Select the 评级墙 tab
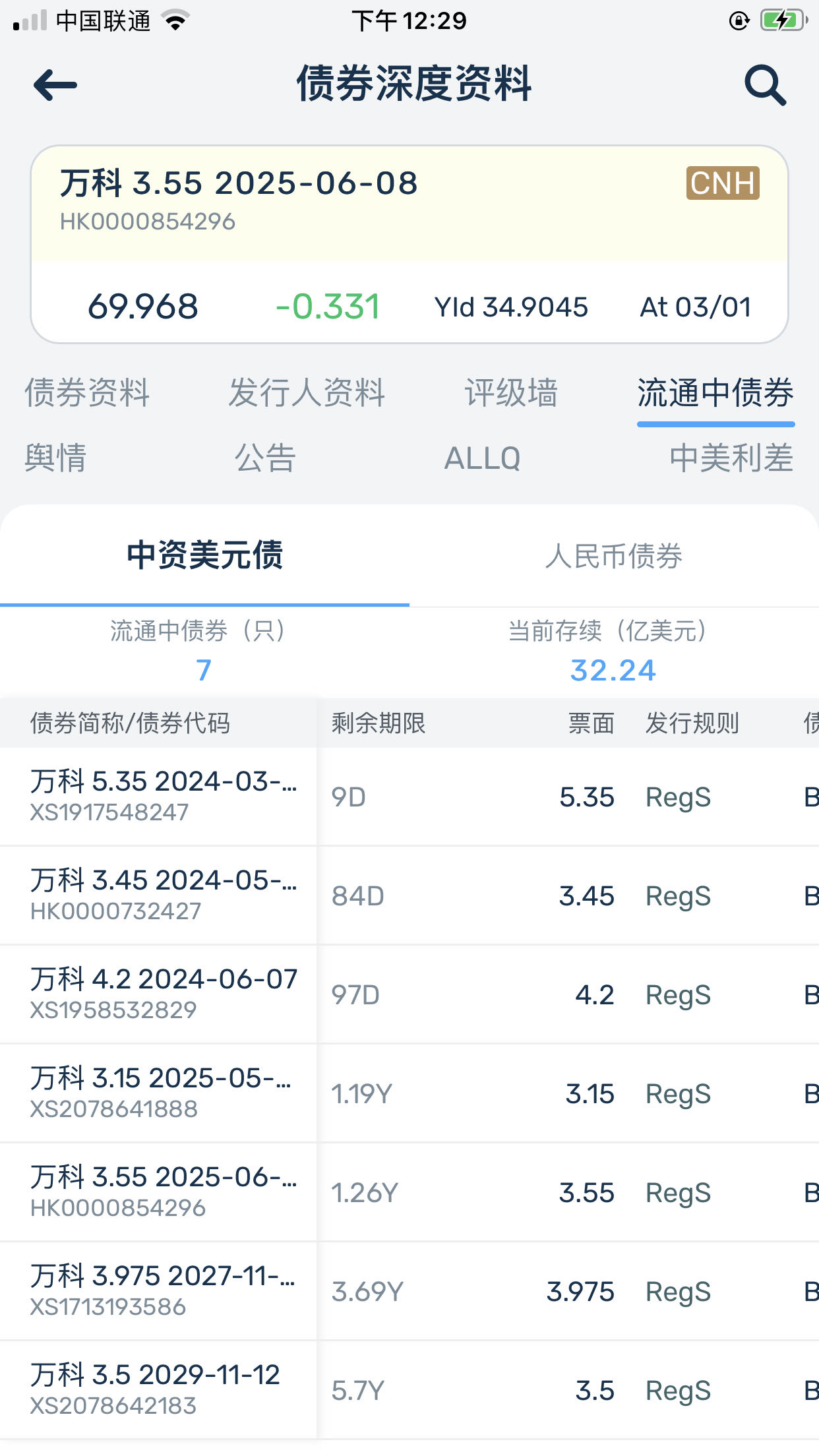 (511, 393)
